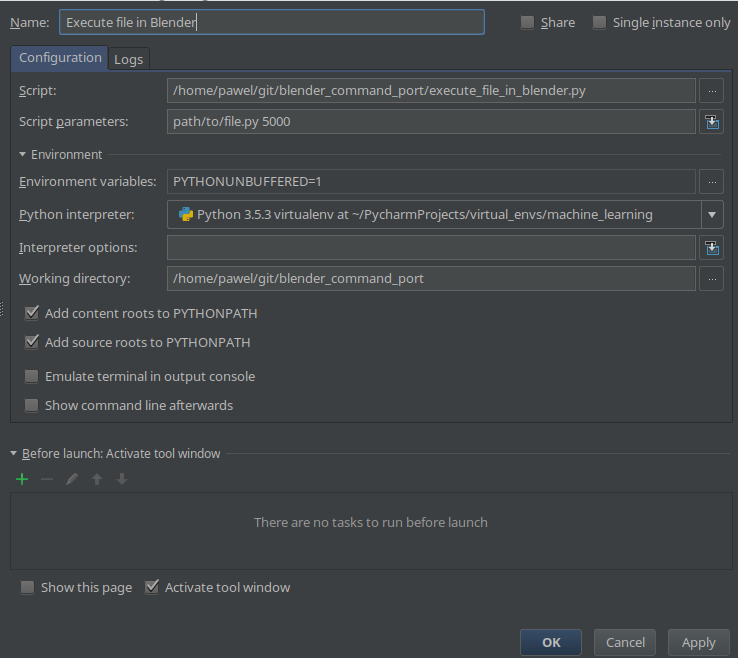Click the Environment variables field
Screen dimensions: 738x658
[x=431, y=181]
